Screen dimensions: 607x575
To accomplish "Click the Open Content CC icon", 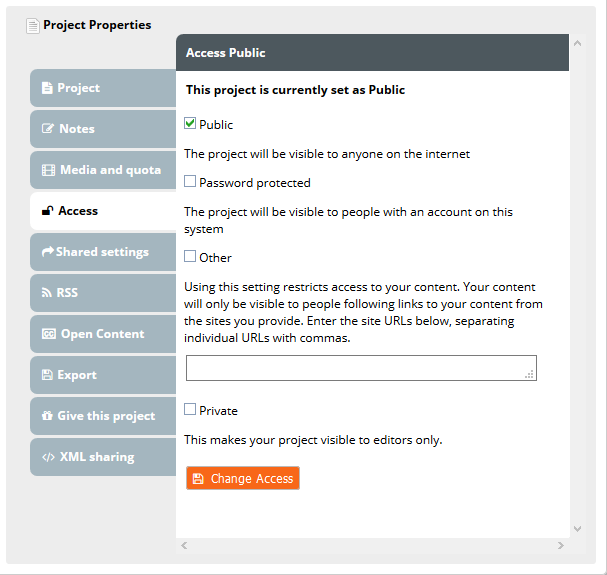I will [x=48, y=334].
